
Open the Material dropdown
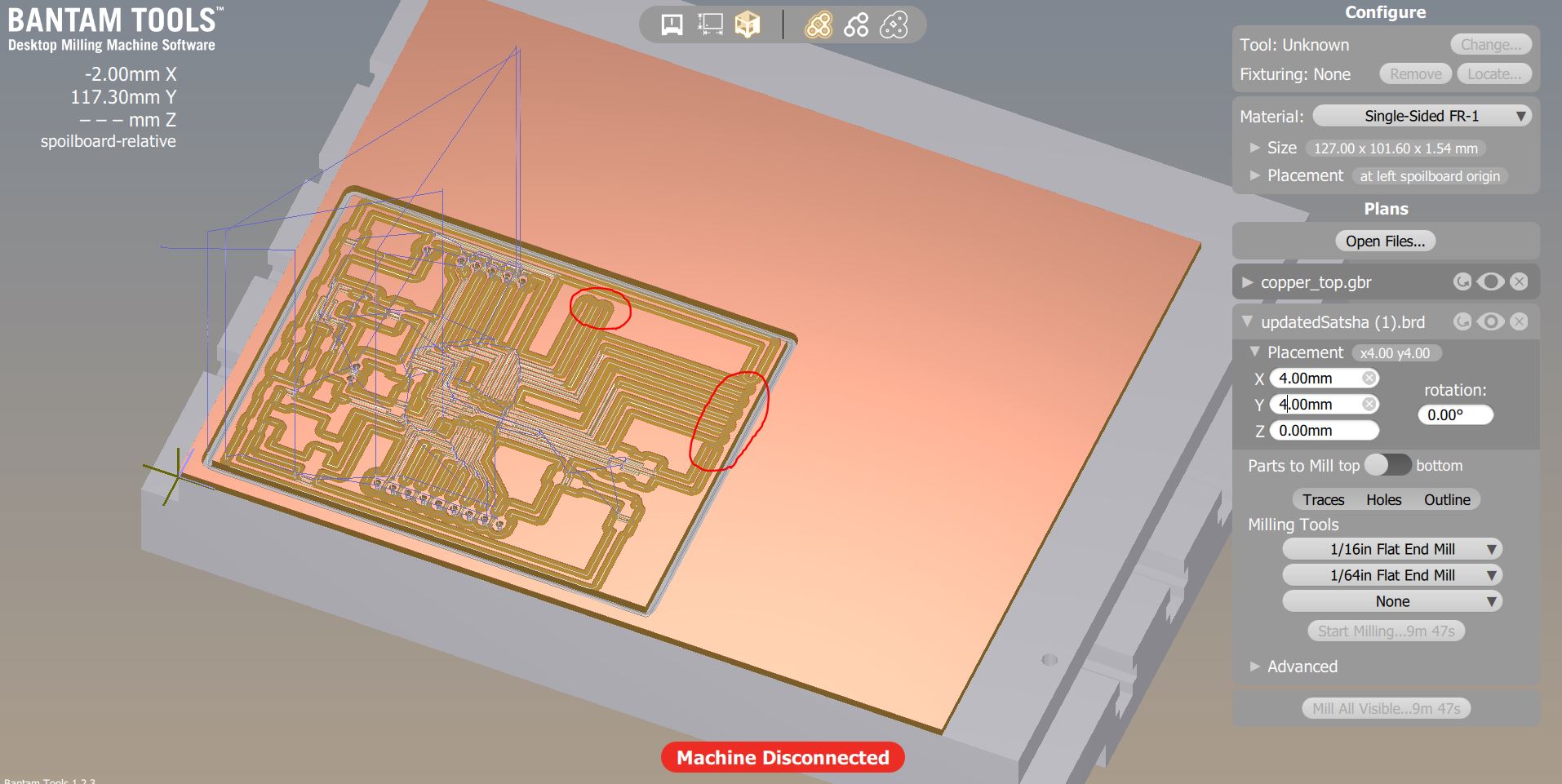tap(1422, 116)
